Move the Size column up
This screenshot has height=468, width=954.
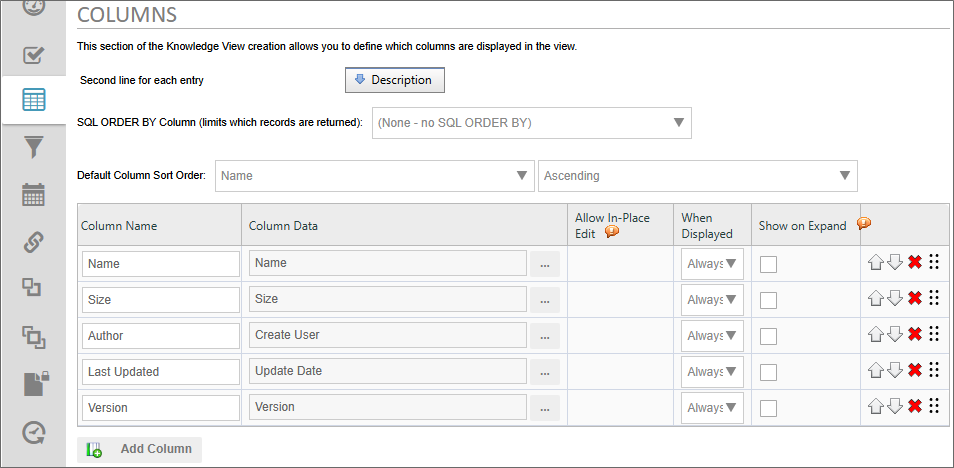875,298
